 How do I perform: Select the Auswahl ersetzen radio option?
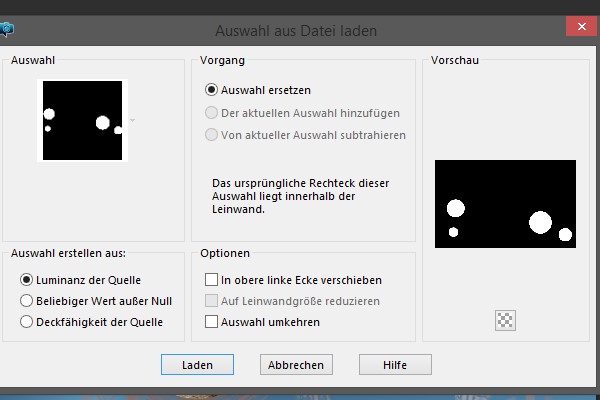pos(211,89)
